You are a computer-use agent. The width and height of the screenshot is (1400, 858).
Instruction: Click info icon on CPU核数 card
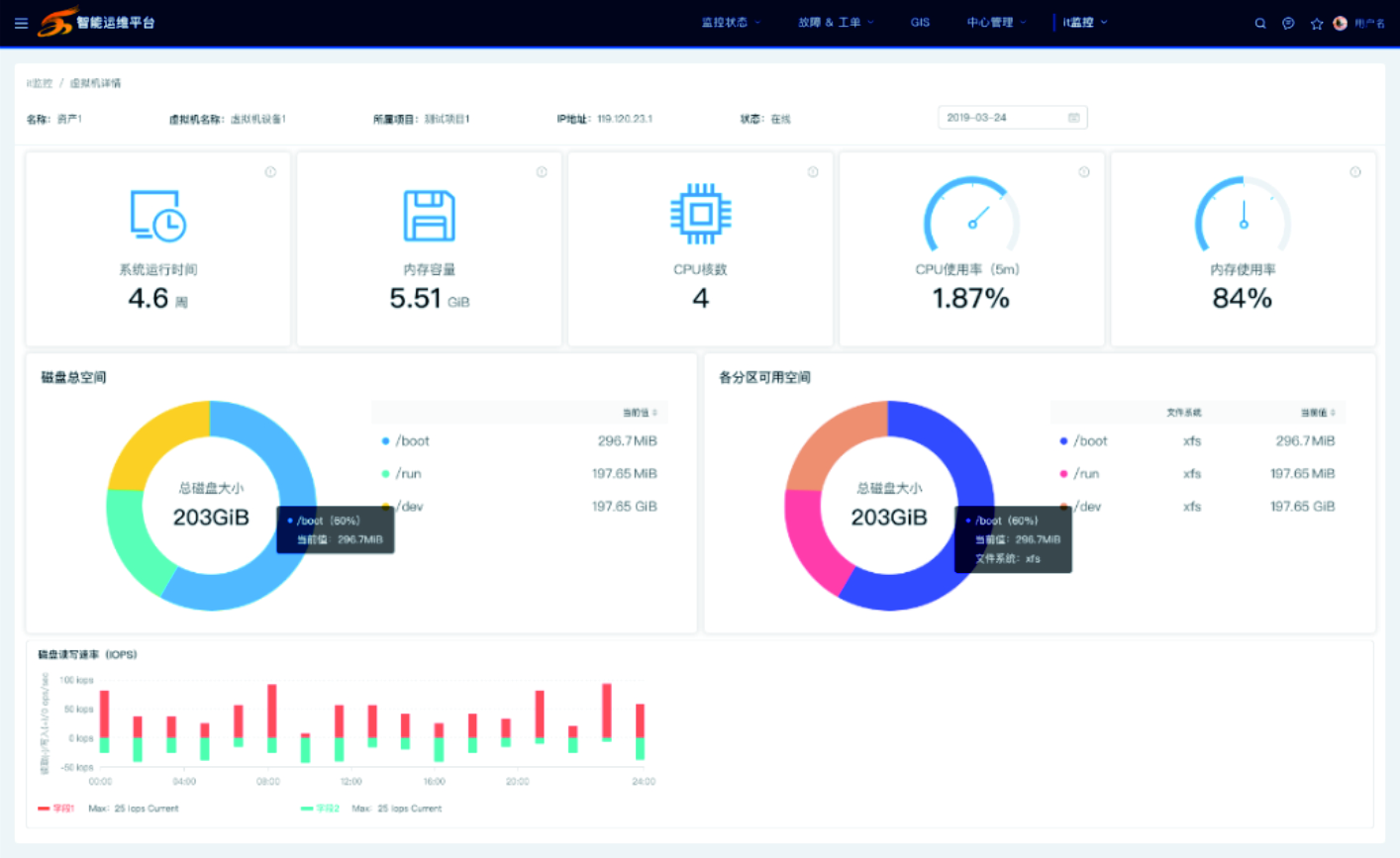(x=813, y=172)
